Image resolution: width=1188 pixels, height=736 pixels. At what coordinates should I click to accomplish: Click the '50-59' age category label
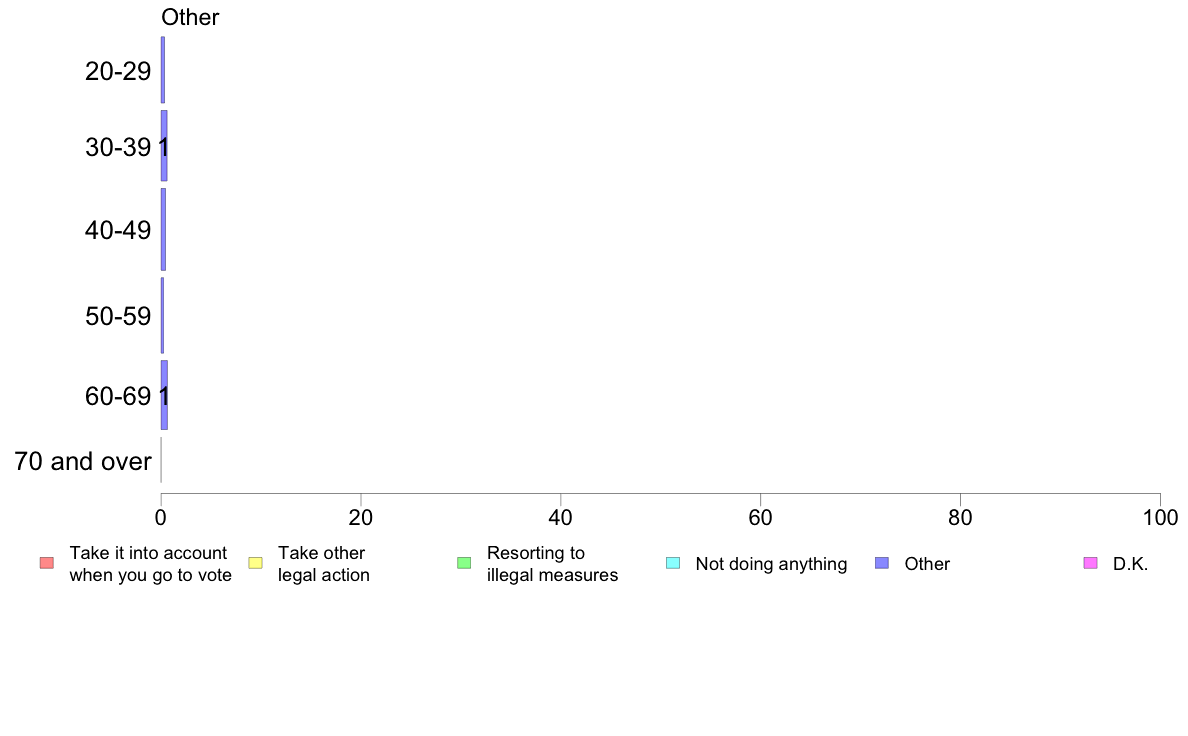118,317
